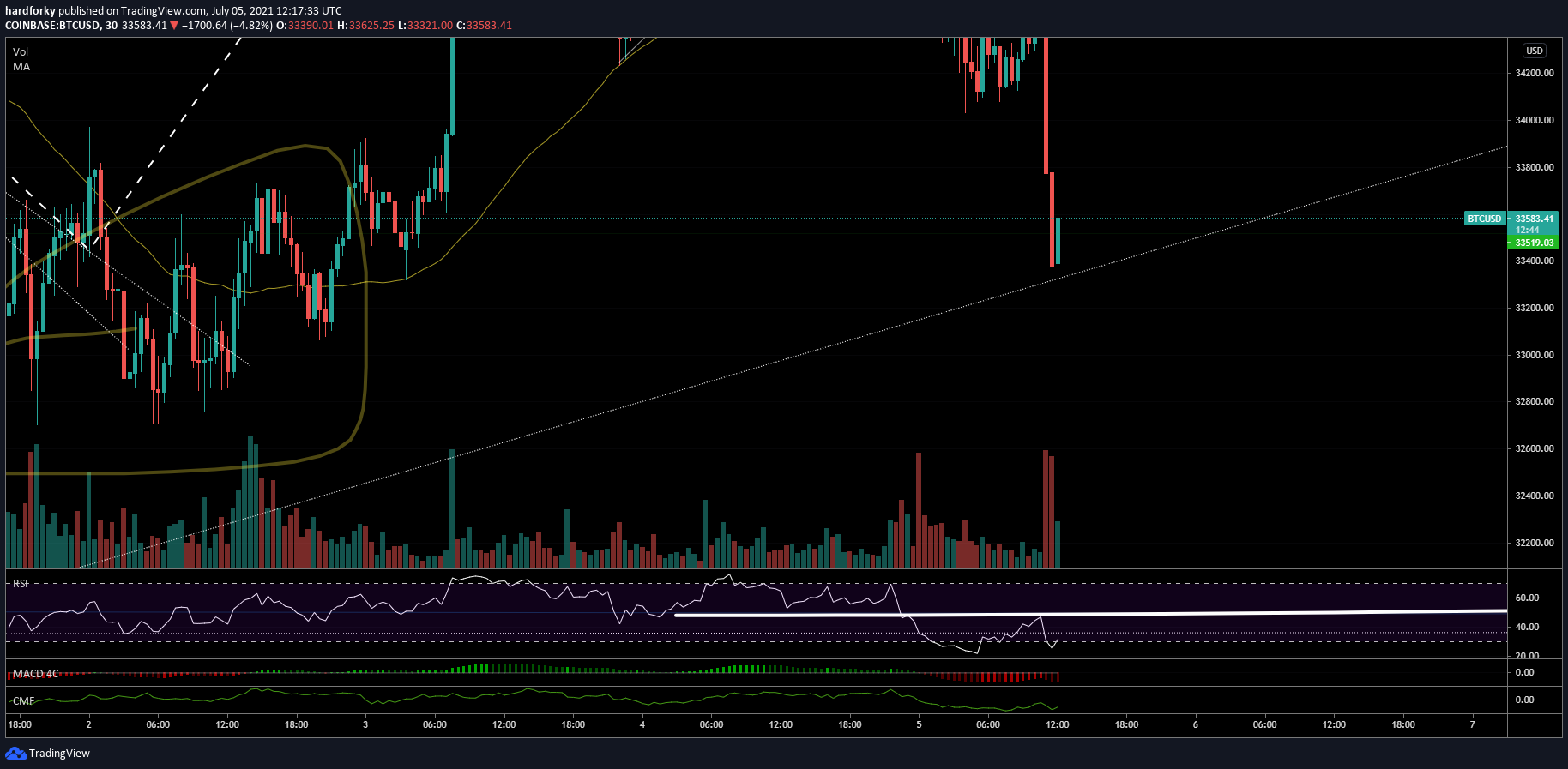Click the 34000.00 price axis label
Viewport: 1568px width, 769px height.
pos(1535,120)
